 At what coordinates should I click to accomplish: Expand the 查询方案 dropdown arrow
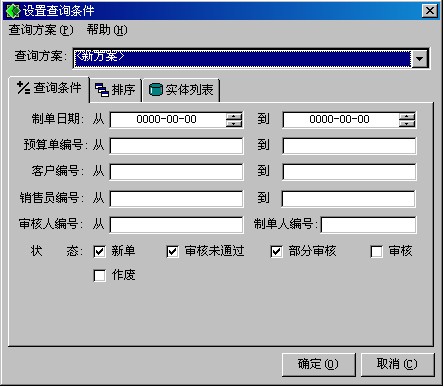(420, 59)
